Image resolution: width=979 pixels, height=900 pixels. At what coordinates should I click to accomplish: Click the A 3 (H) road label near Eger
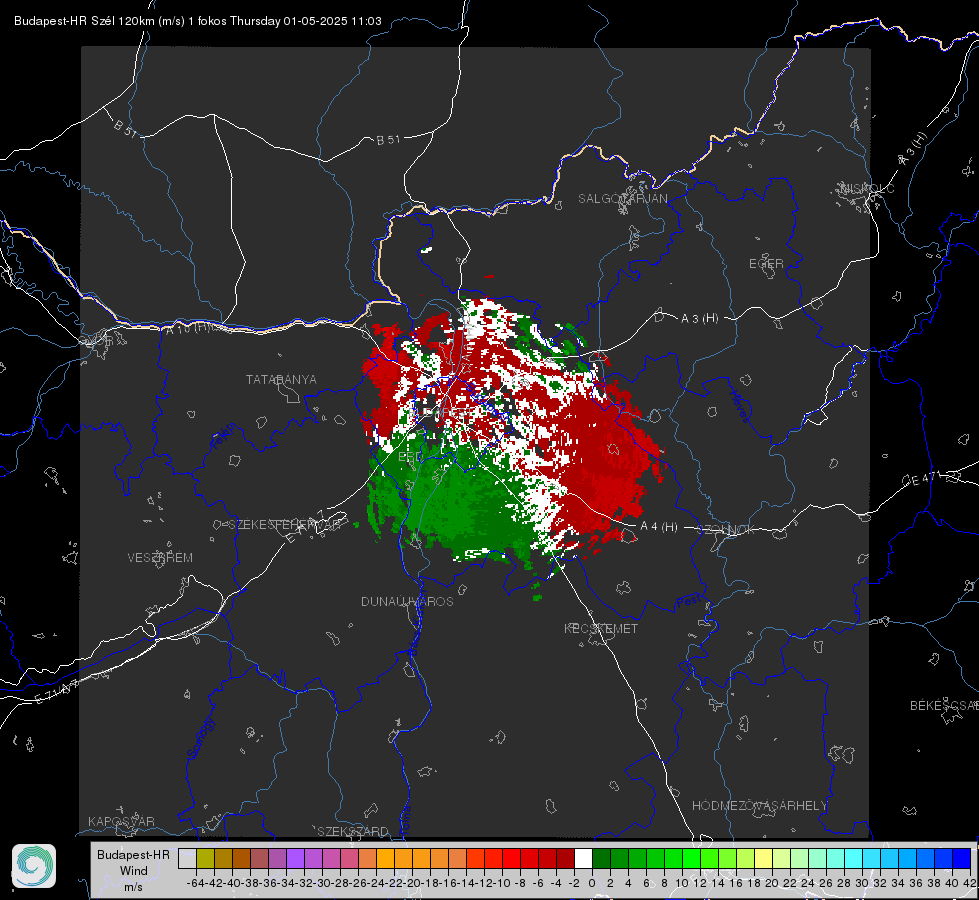pyautogui.click(x=699, y=319)
